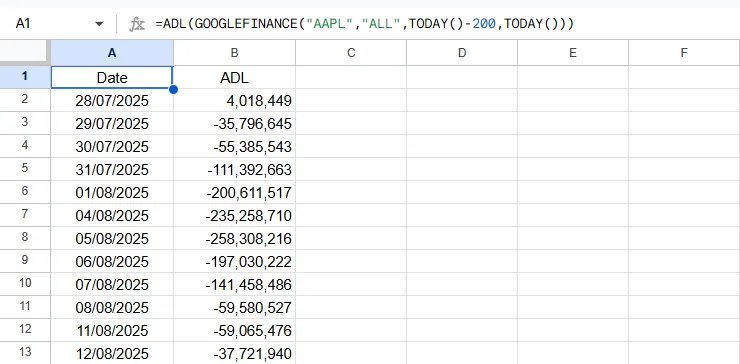Select cell with date 29/07/2025
The width and height of the screenshot is (740, 364).
[x=112, y=123]
